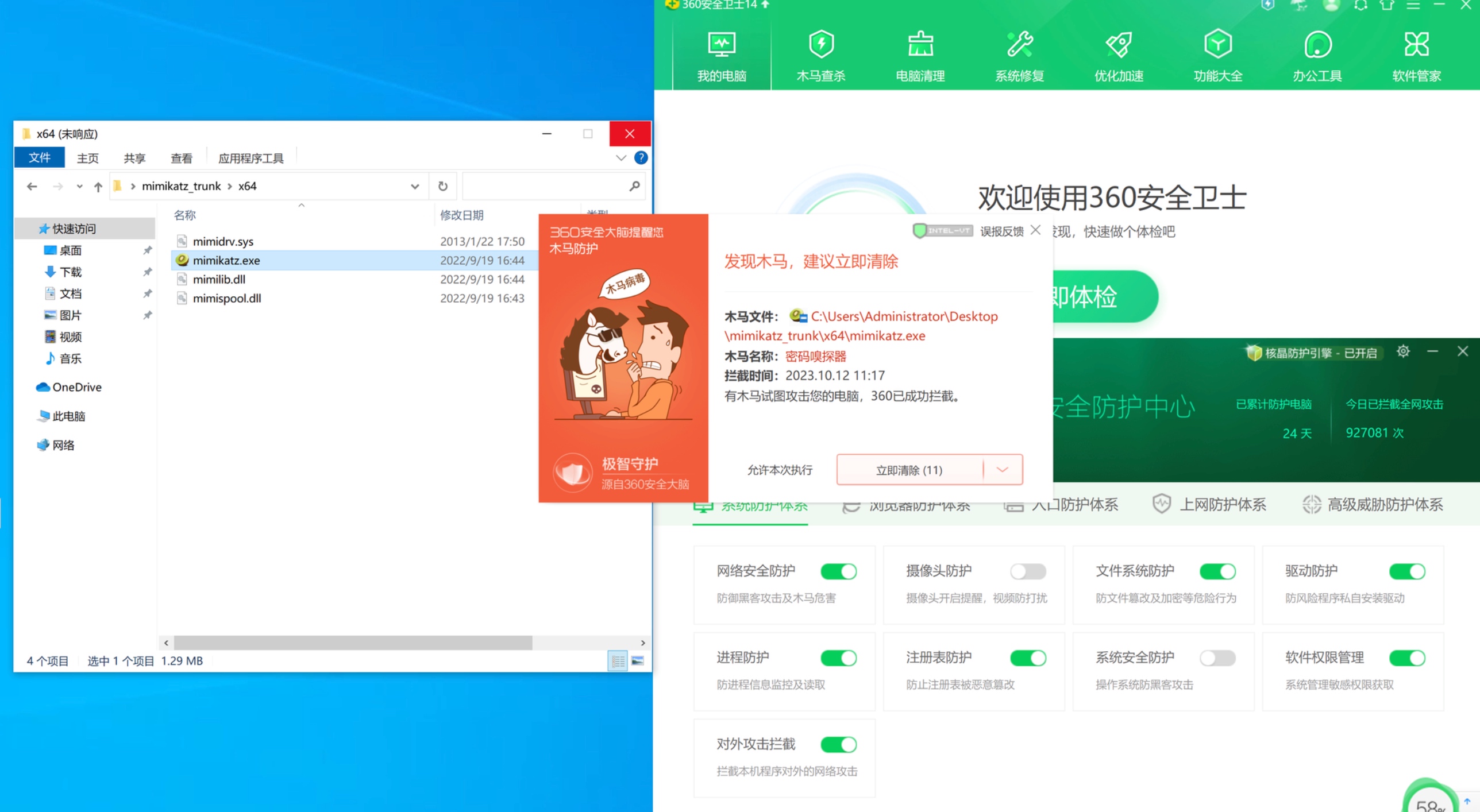The width and height of the screenshot is (1480, 812).
Task: Open the protection center settings gear
Action: point(1403,351)
